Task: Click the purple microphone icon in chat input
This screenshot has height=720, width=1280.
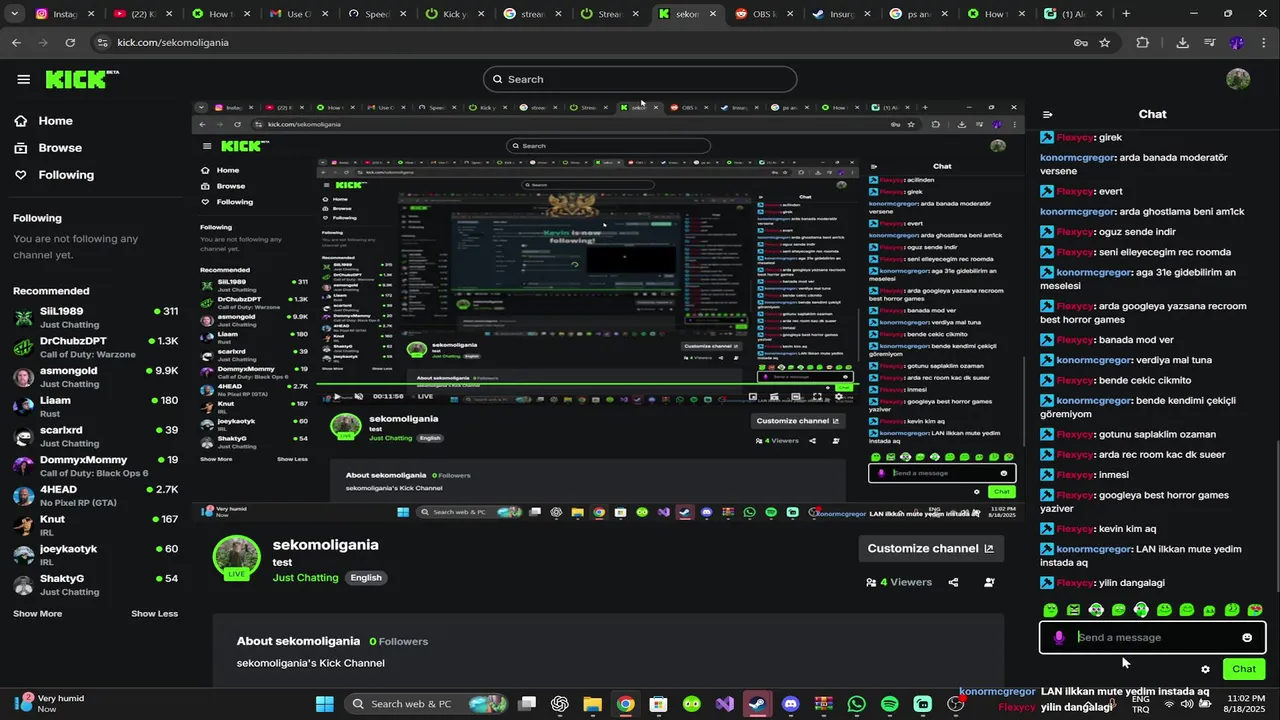Action: [1059, 637]
